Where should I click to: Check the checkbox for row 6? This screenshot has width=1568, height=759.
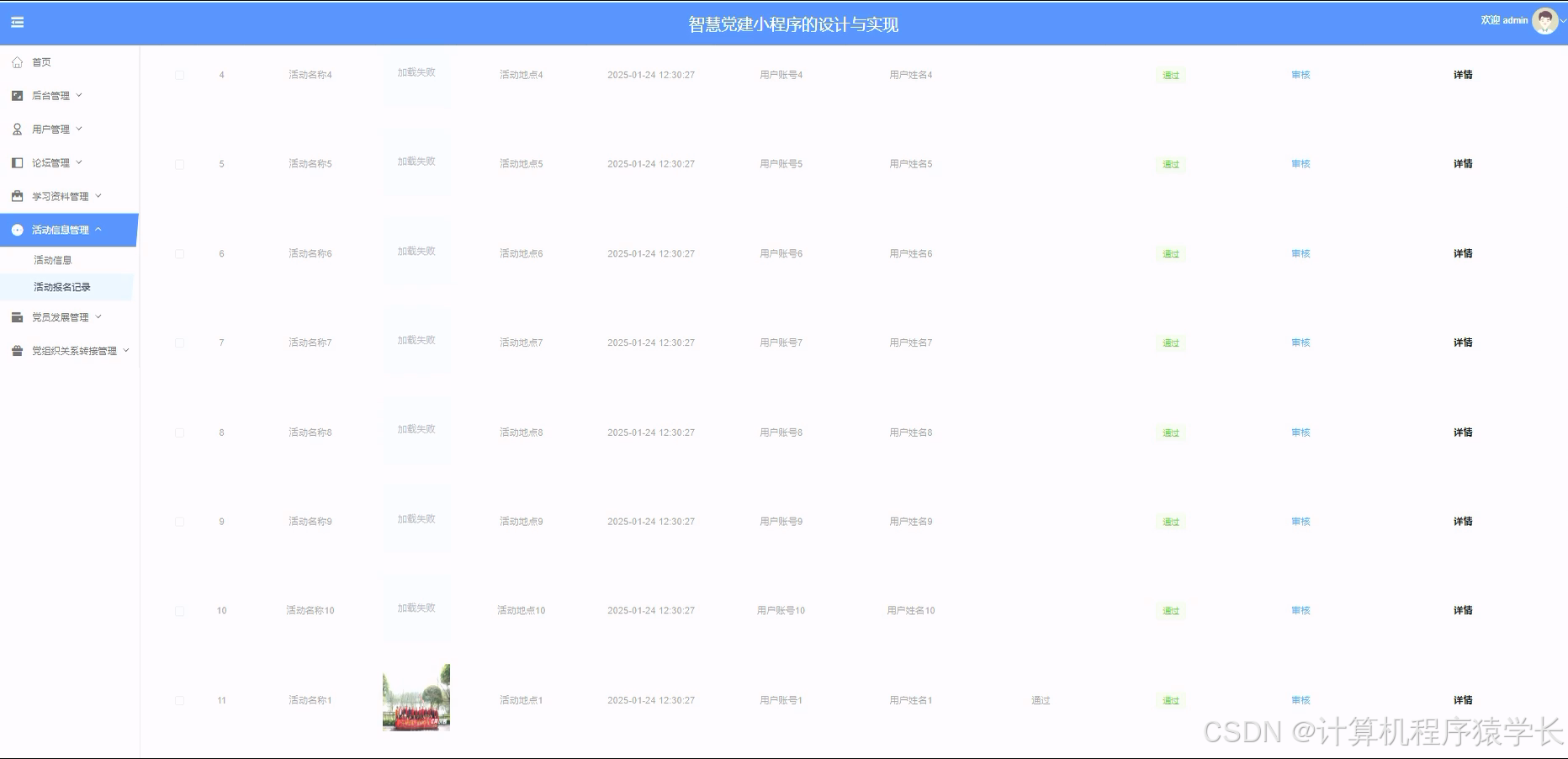point(179,253)
